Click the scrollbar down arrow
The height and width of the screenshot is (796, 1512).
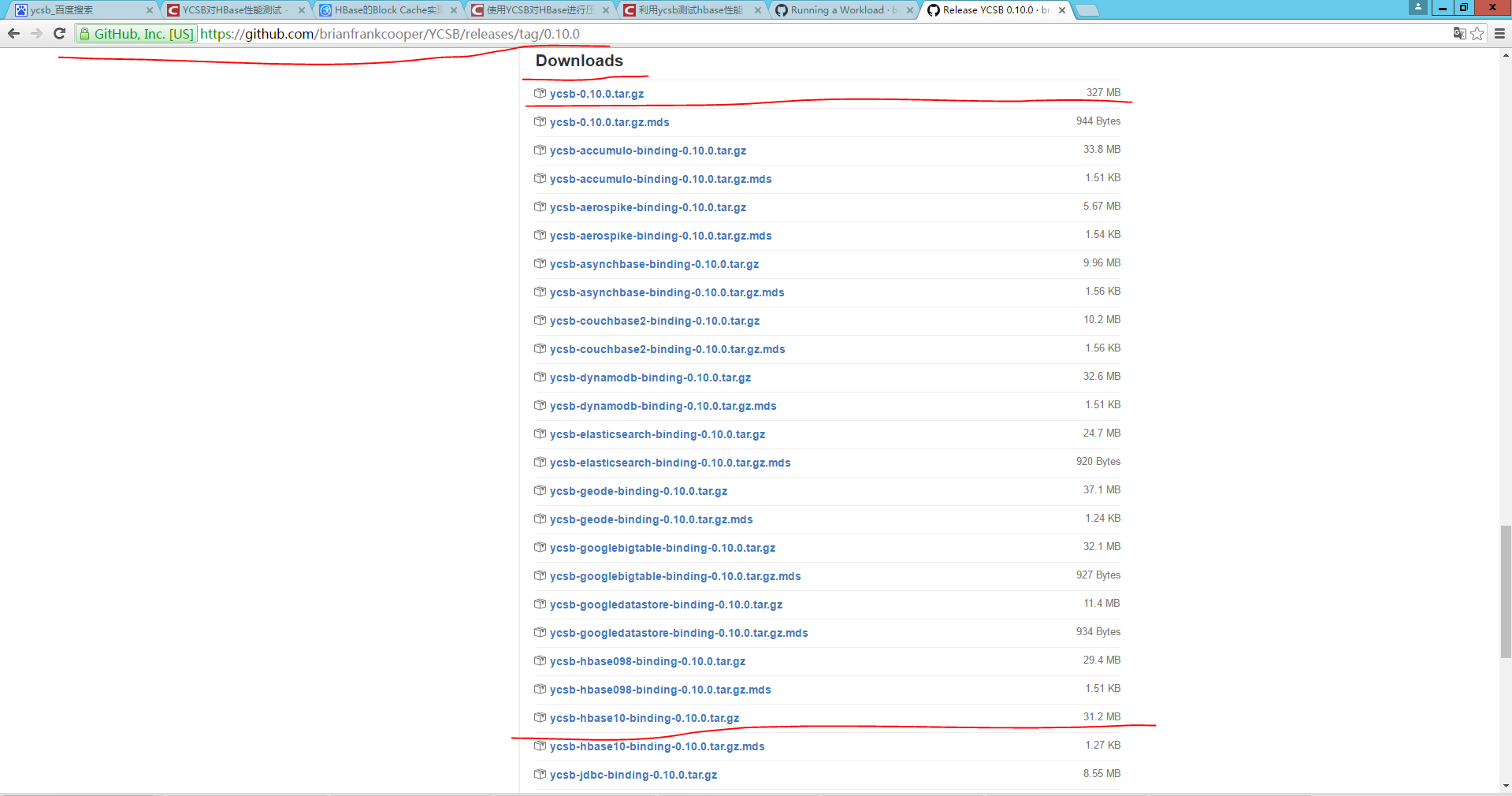pos(1506,786)
